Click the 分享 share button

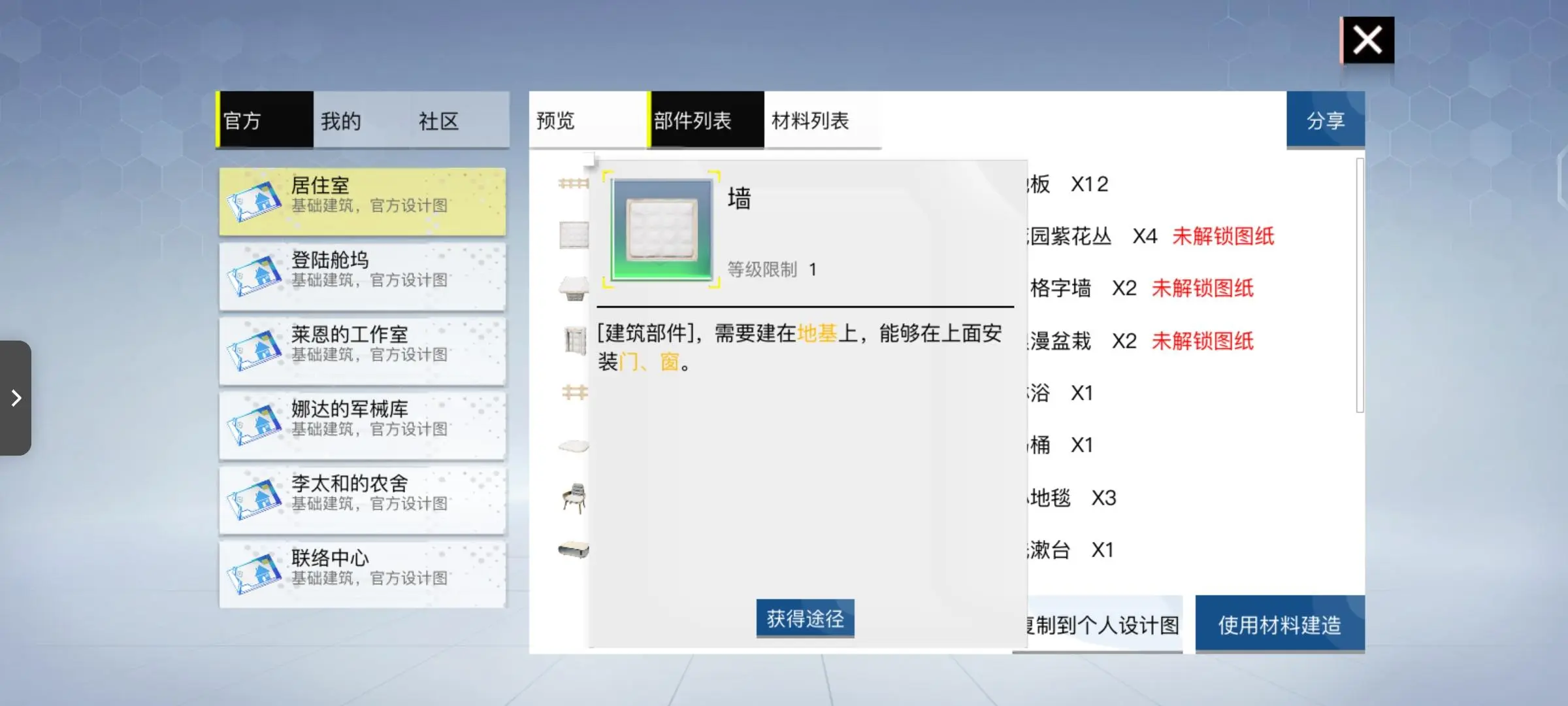1325,120
